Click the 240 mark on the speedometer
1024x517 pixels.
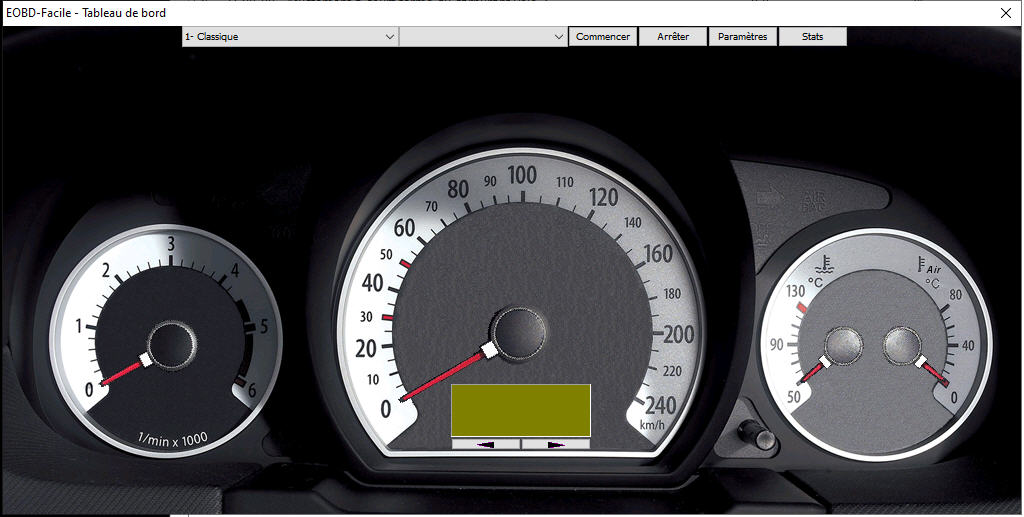tap(660, 406)
